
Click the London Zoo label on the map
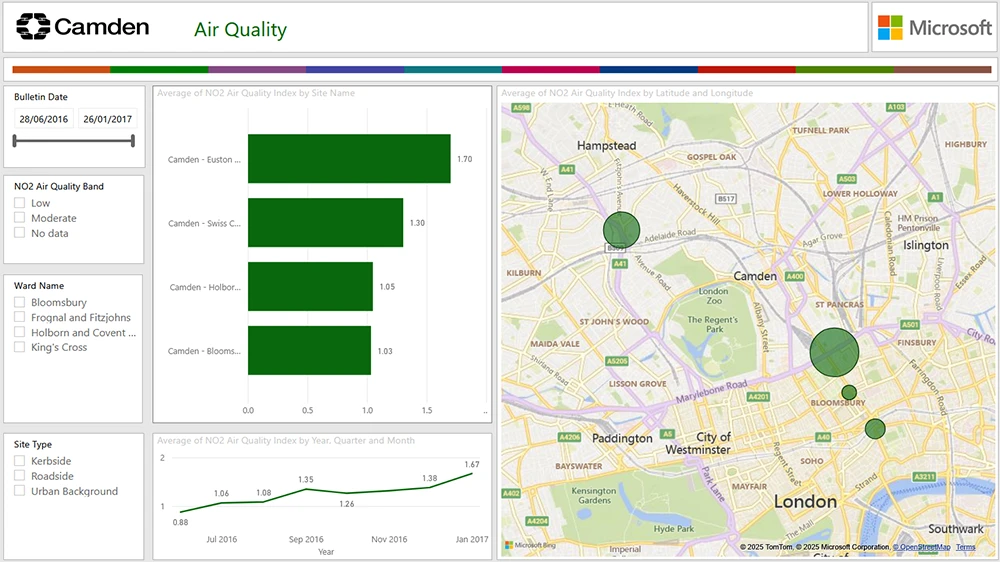coord(714,296)
